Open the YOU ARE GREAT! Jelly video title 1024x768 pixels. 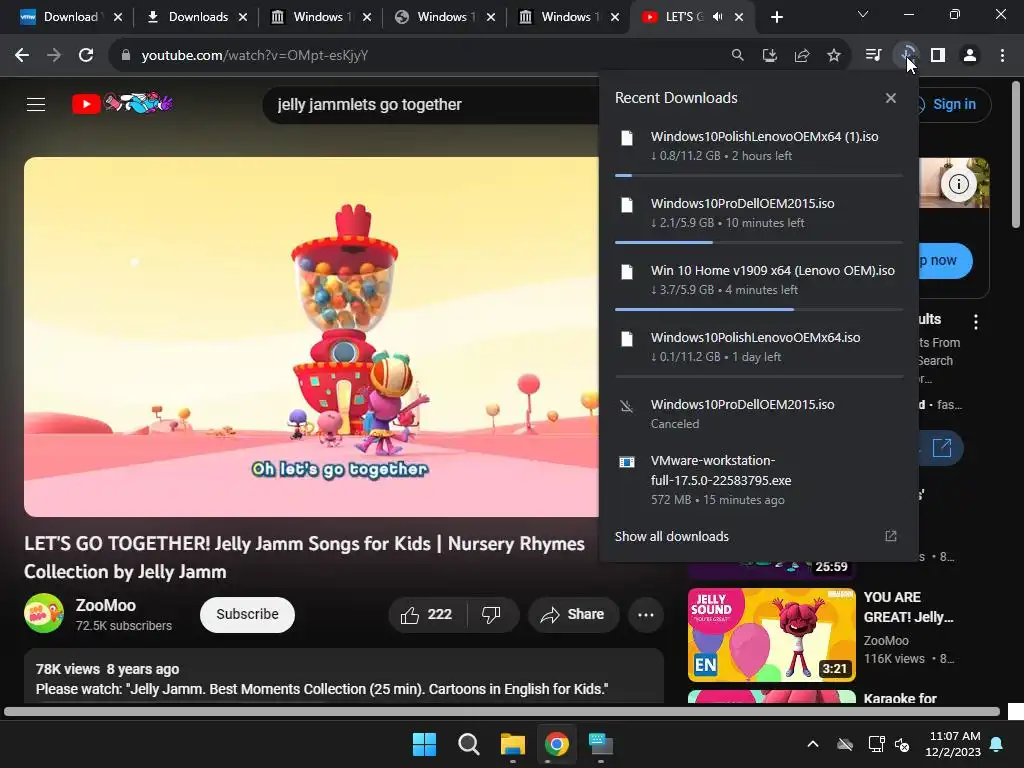click(908, 607)
